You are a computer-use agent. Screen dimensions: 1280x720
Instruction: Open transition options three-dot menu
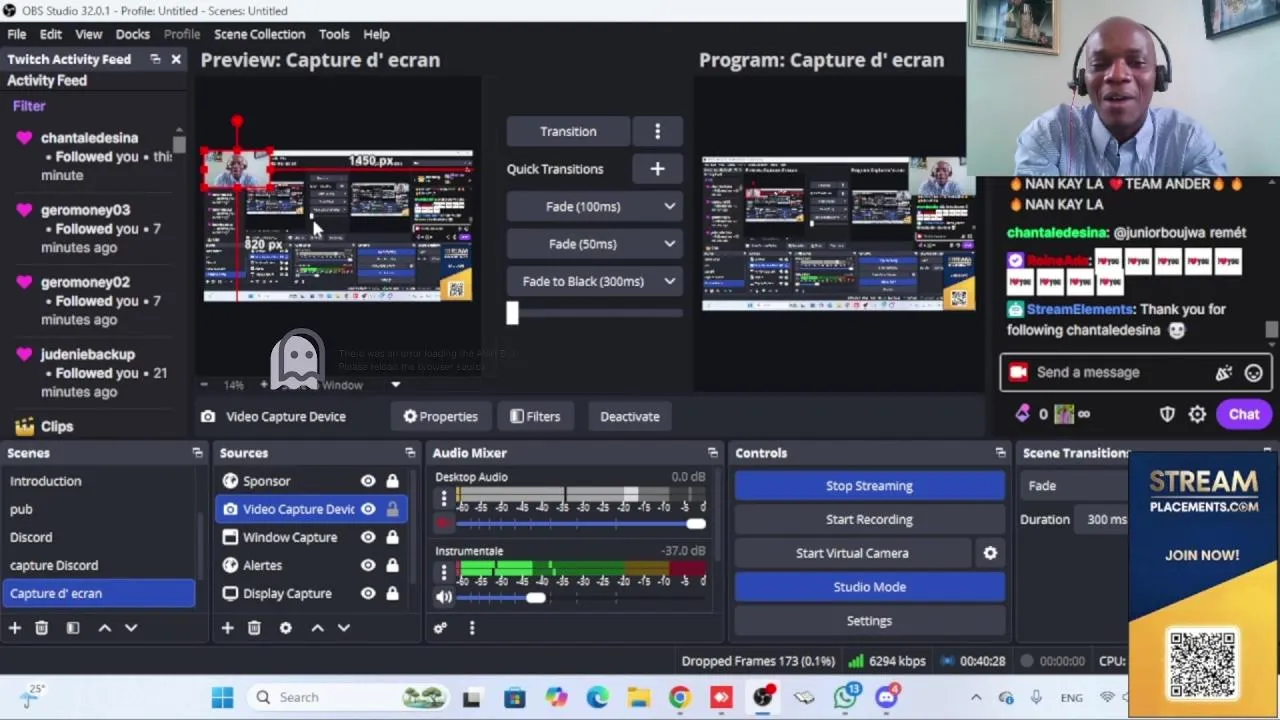pos(657,131)
